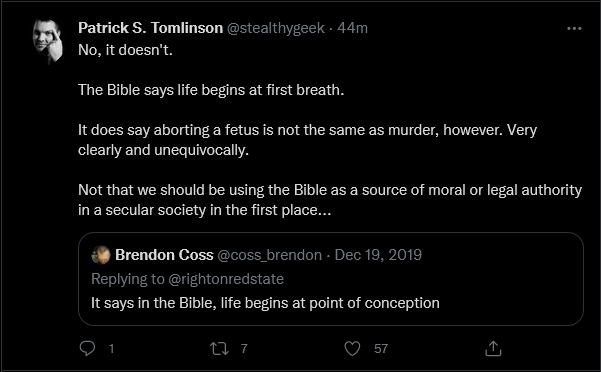This screenshot has width=601, height=372.
Task: Click the reply speech bubble icon
Action: coord(87,348)
